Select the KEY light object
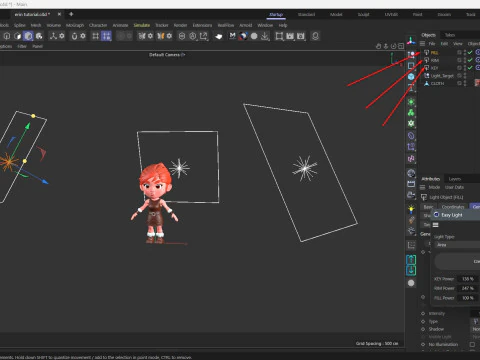The height and width of the screenshot is (360, 480). click(x=434, y=68)
